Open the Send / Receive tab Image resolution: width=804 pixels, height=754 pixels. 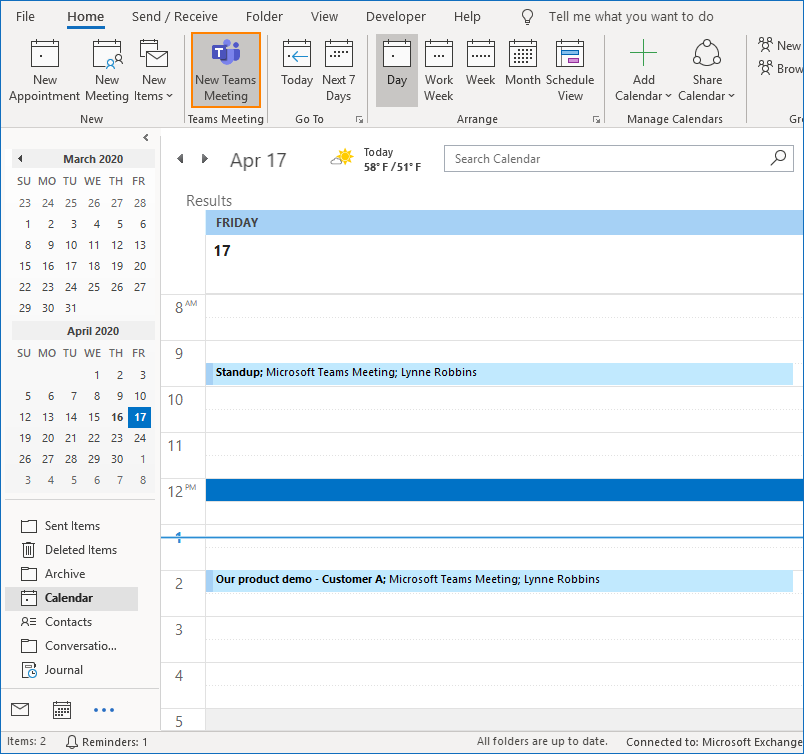coord(175,16)
